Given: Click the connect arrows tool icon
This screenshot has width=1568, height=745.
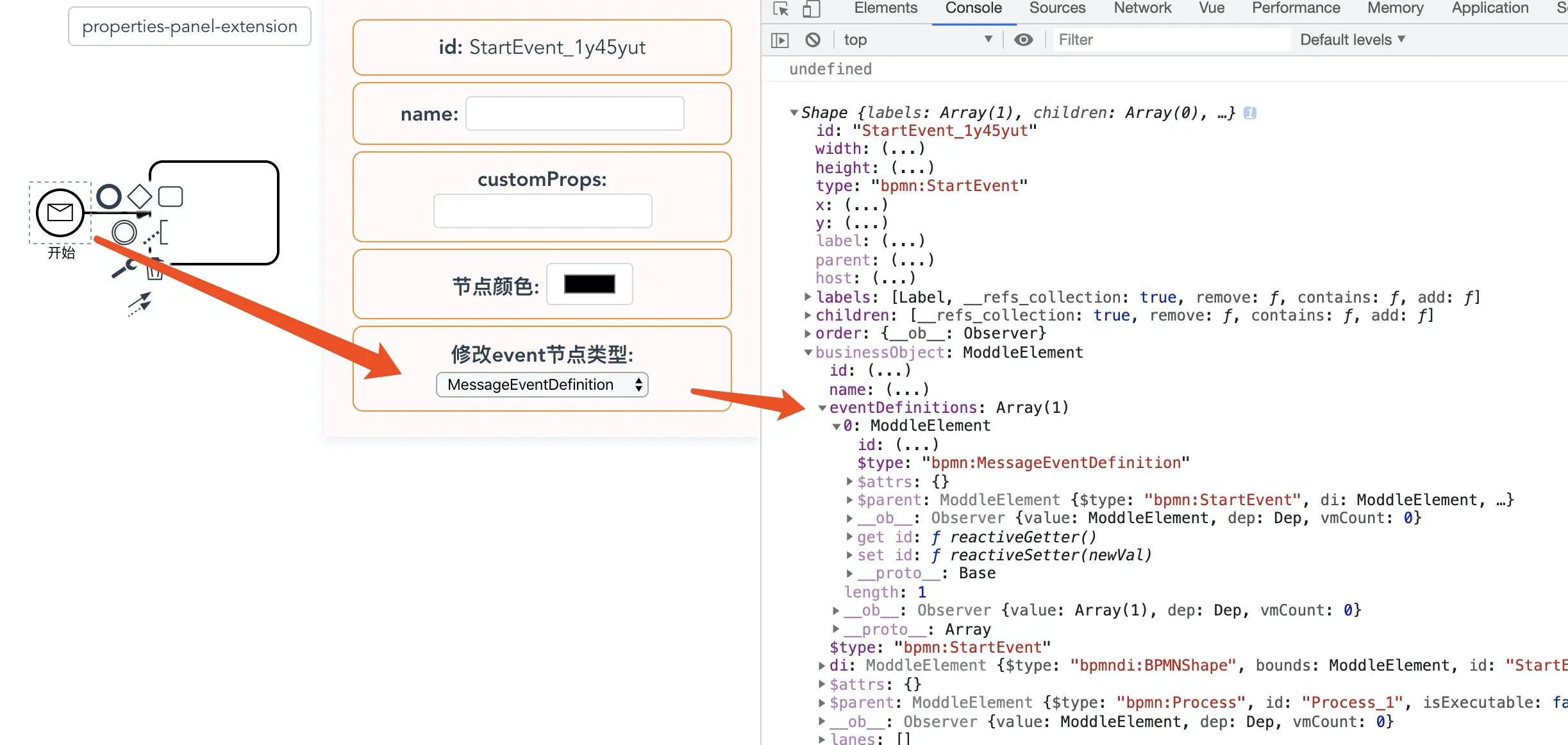Looking at the screenshot, I should click(x=139, y=304).
